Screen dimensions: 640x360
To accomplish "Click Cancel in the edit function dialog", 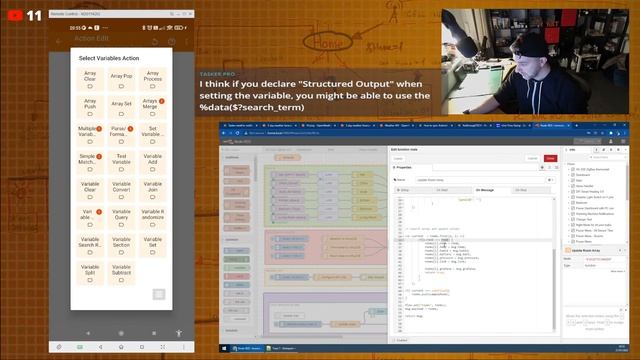I will pos(532,158).
